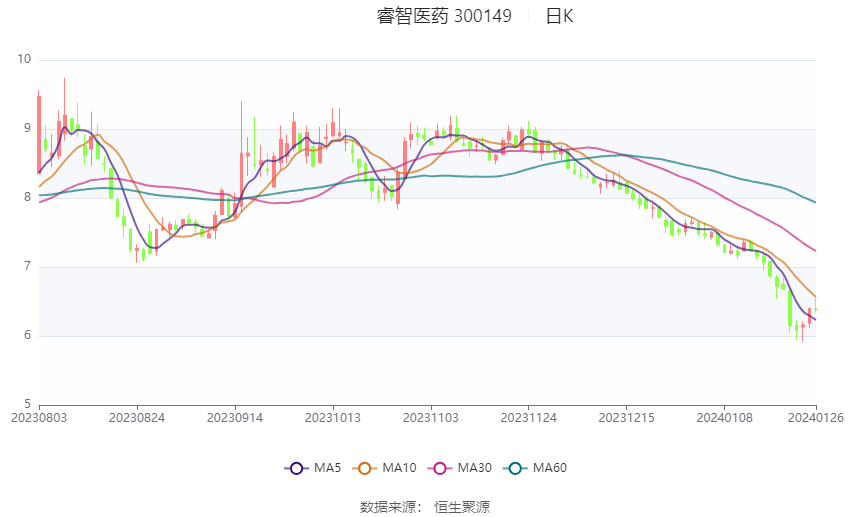Click x-axis date label 20231124
This screenshot has height=517, width=850.
tap(529, 418)
